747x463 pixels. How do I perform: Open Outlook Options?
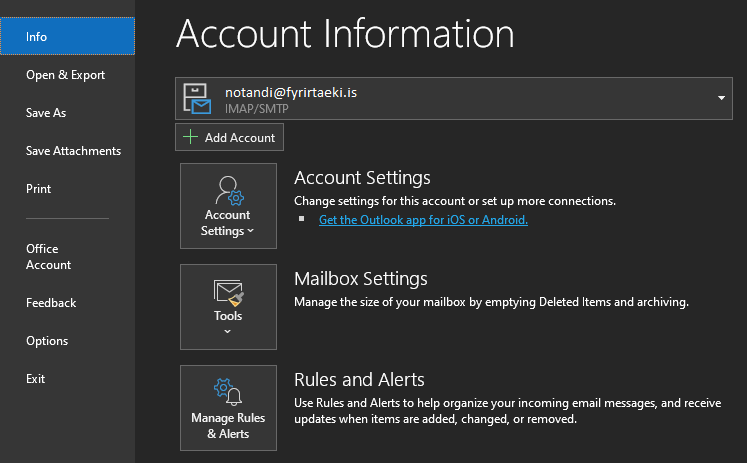(47, 341)
